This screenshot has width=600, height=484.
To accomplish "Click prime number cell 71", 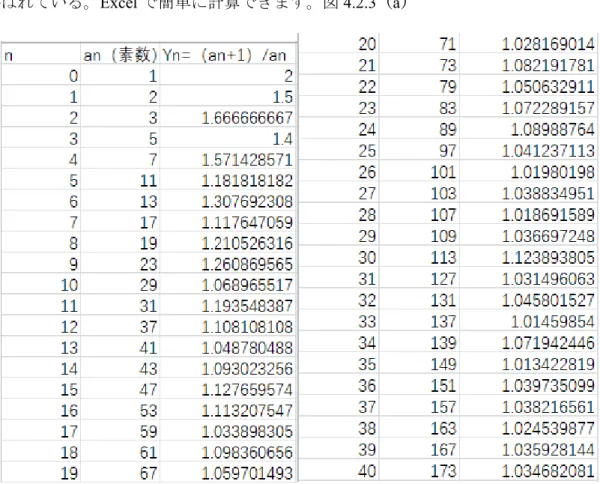I will coord(419,44).
